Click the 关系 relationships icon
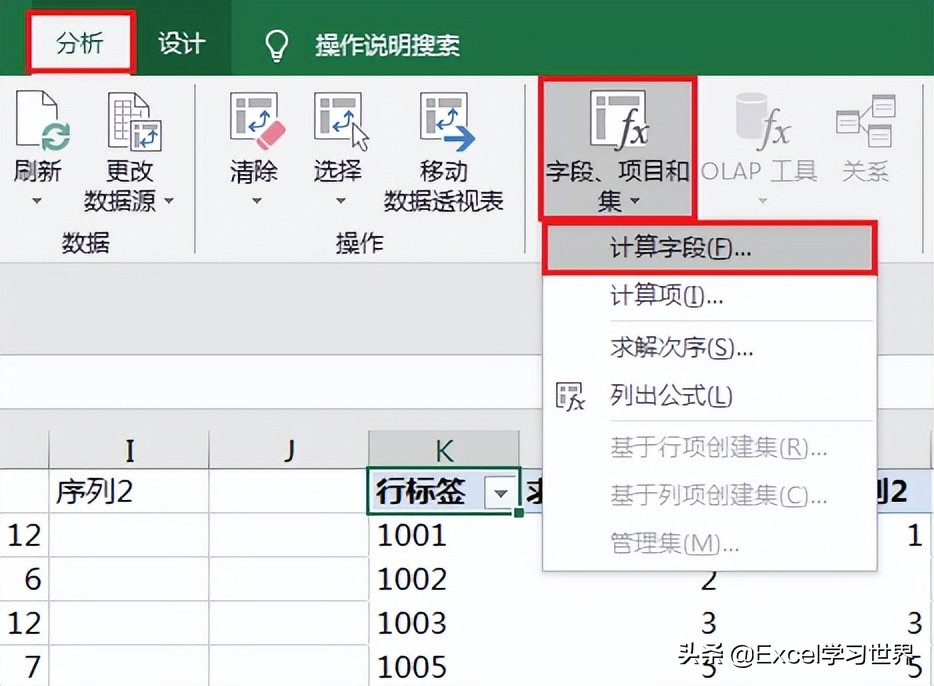Viewport: 934px width, 686px height. [x=866, y=121]
